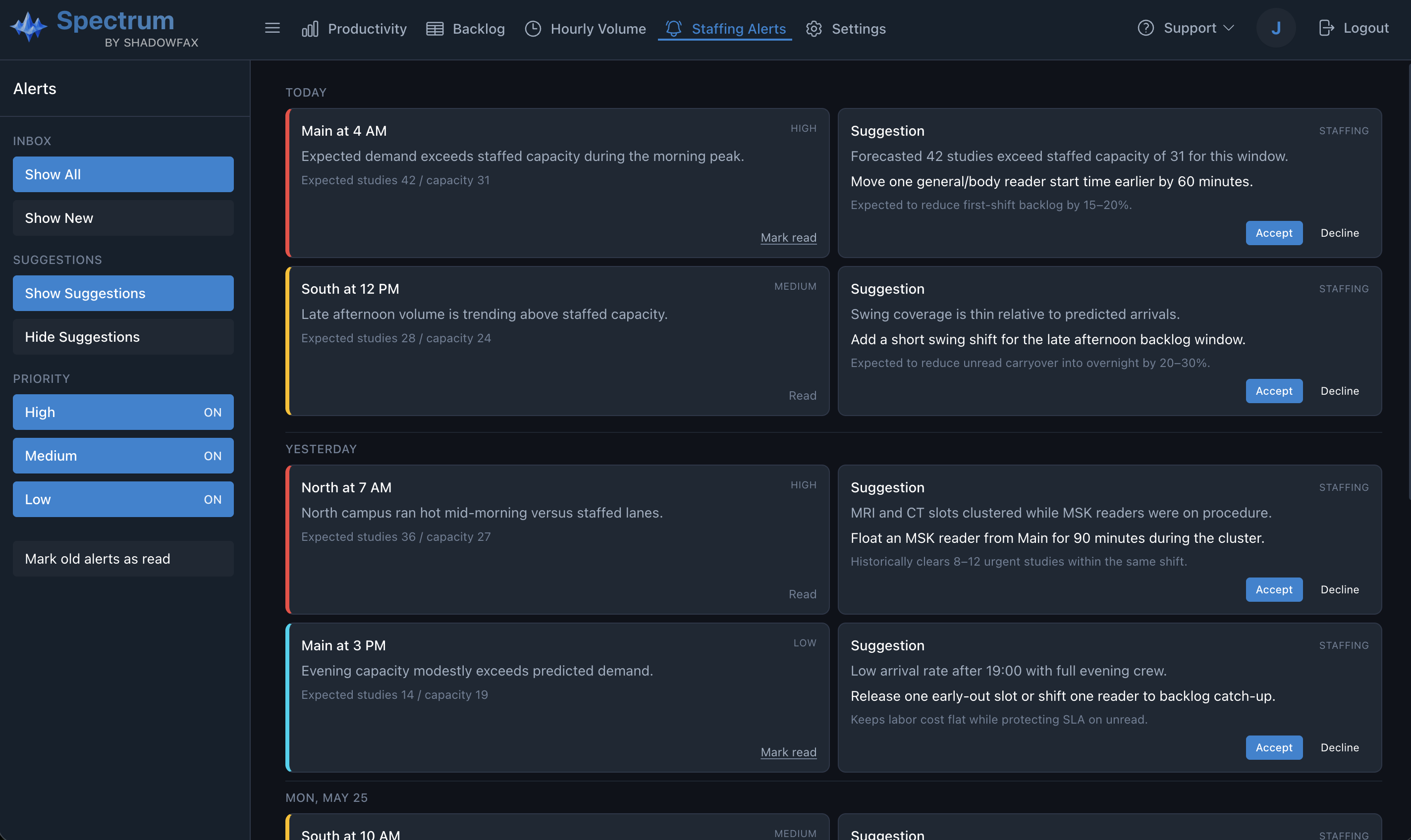Accept the swing shift suggestion
The height and width of the screenshot is (840, 1411).
coord(1274,391)
